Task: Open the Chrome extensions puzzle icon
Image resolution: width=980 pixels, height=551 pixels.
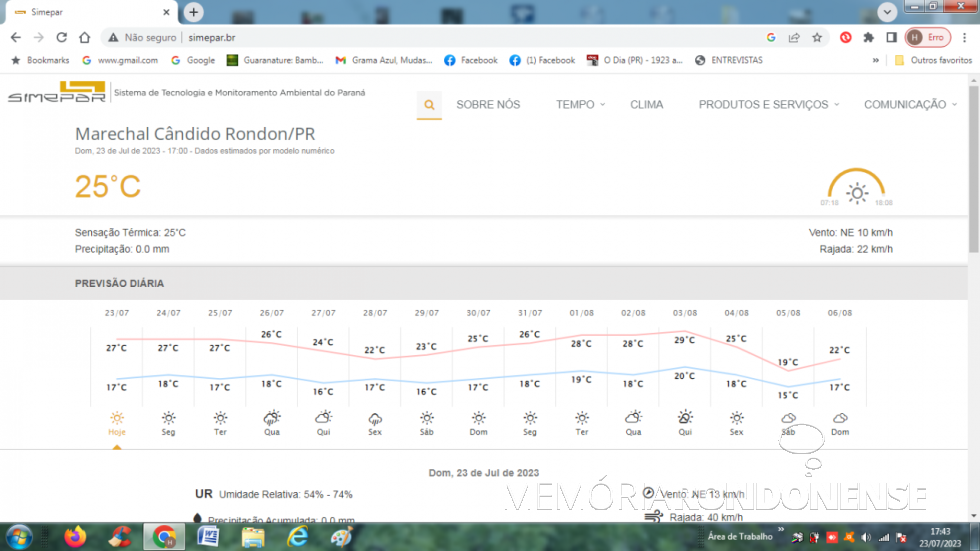Action: [x=868, y=37]
